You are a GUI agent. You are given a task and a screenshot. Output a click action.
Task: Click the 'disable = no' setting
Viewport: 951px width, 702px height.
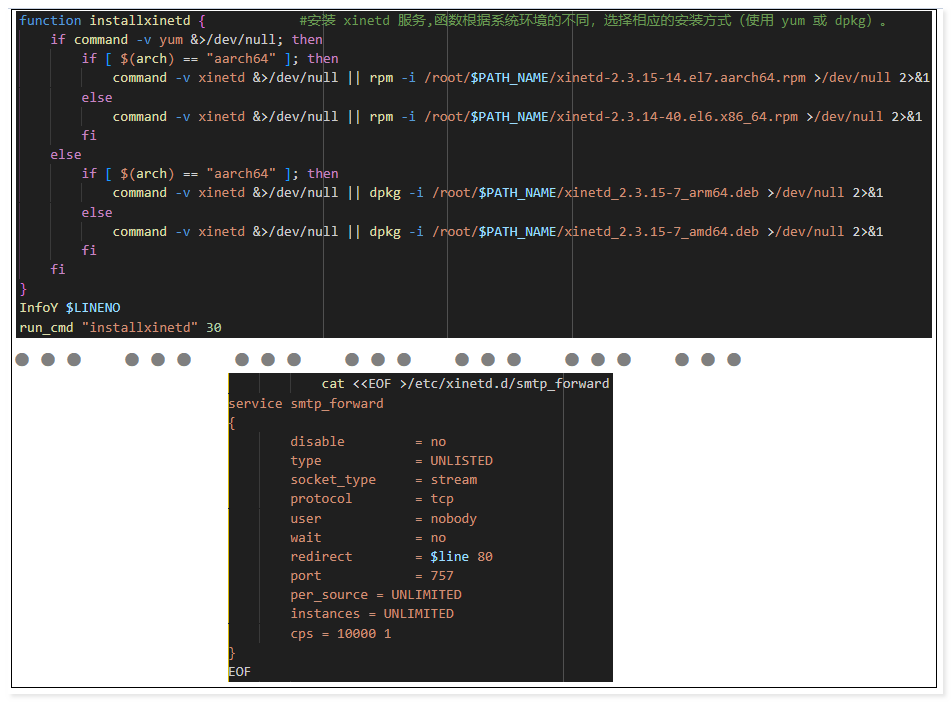(x=368, y=442)
